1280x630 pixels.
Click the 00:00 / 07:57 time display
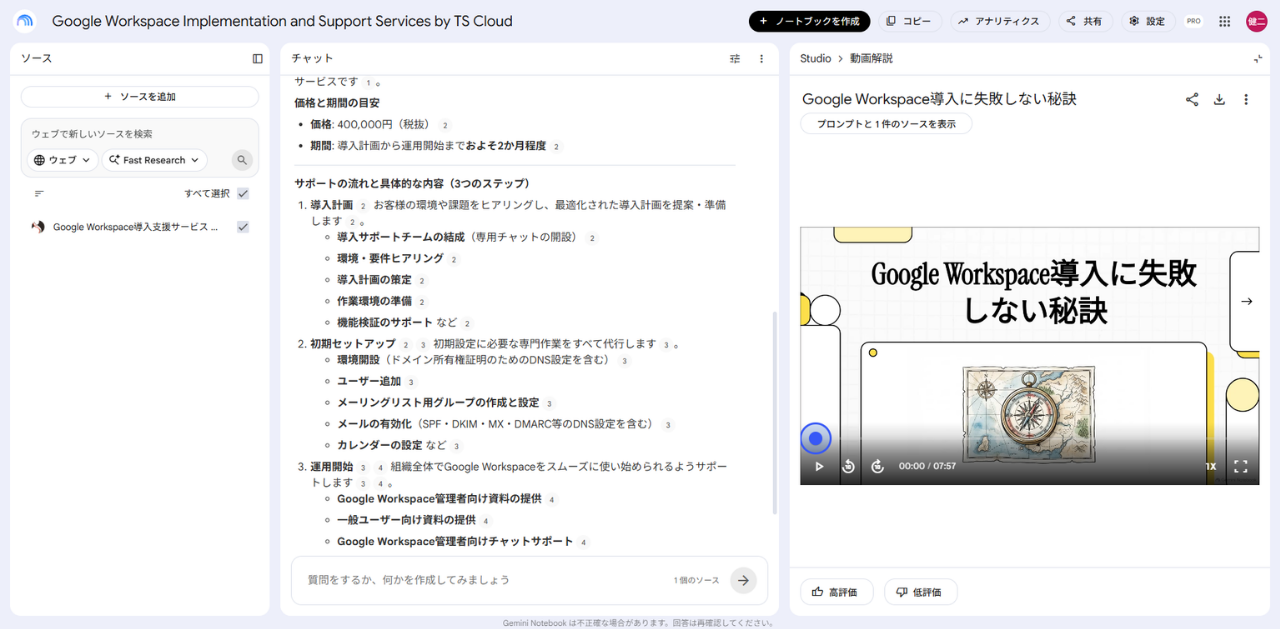point(927,466)
